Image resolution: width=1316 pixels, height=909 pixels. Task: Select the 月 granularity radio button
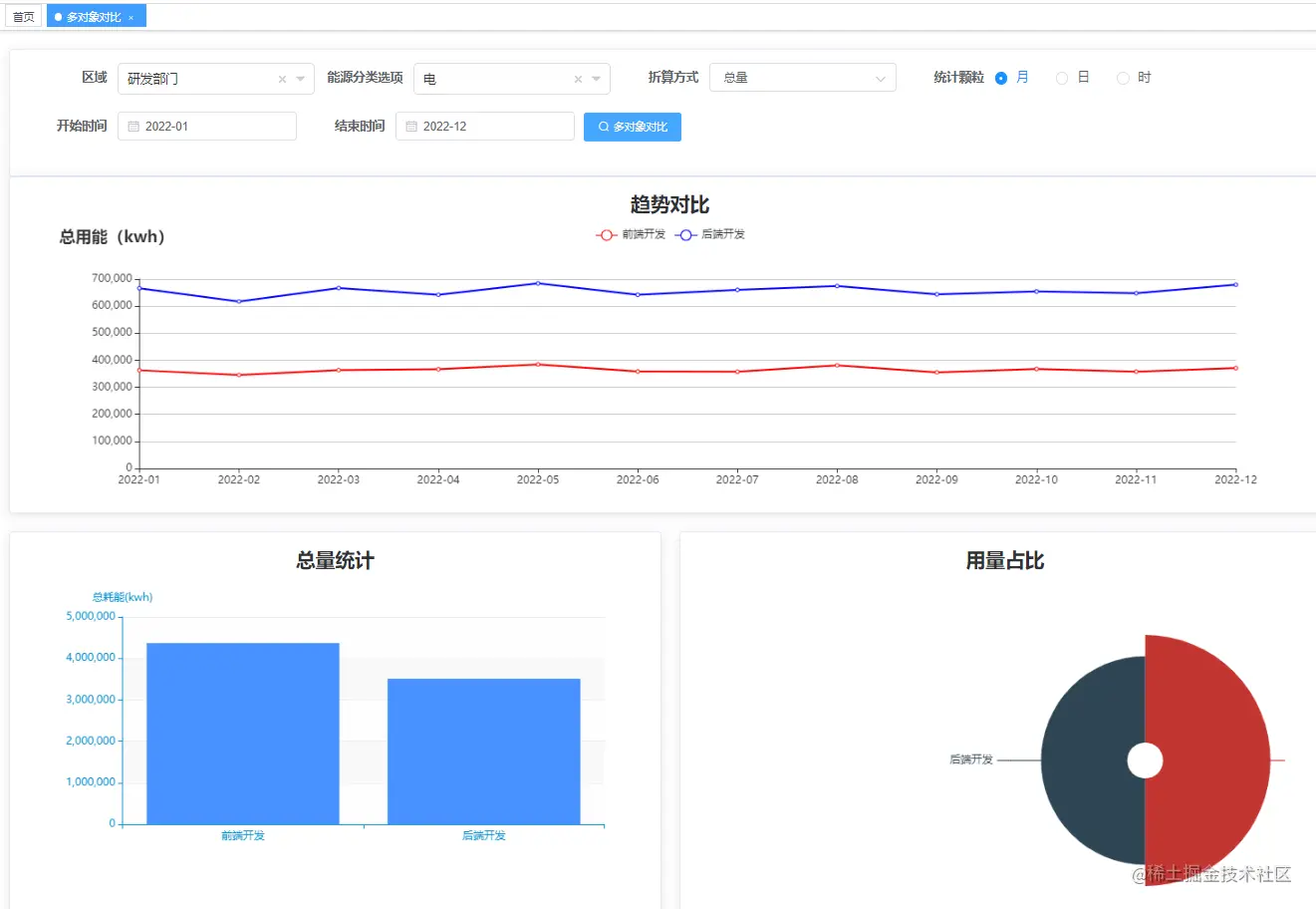coord(1001,78)
